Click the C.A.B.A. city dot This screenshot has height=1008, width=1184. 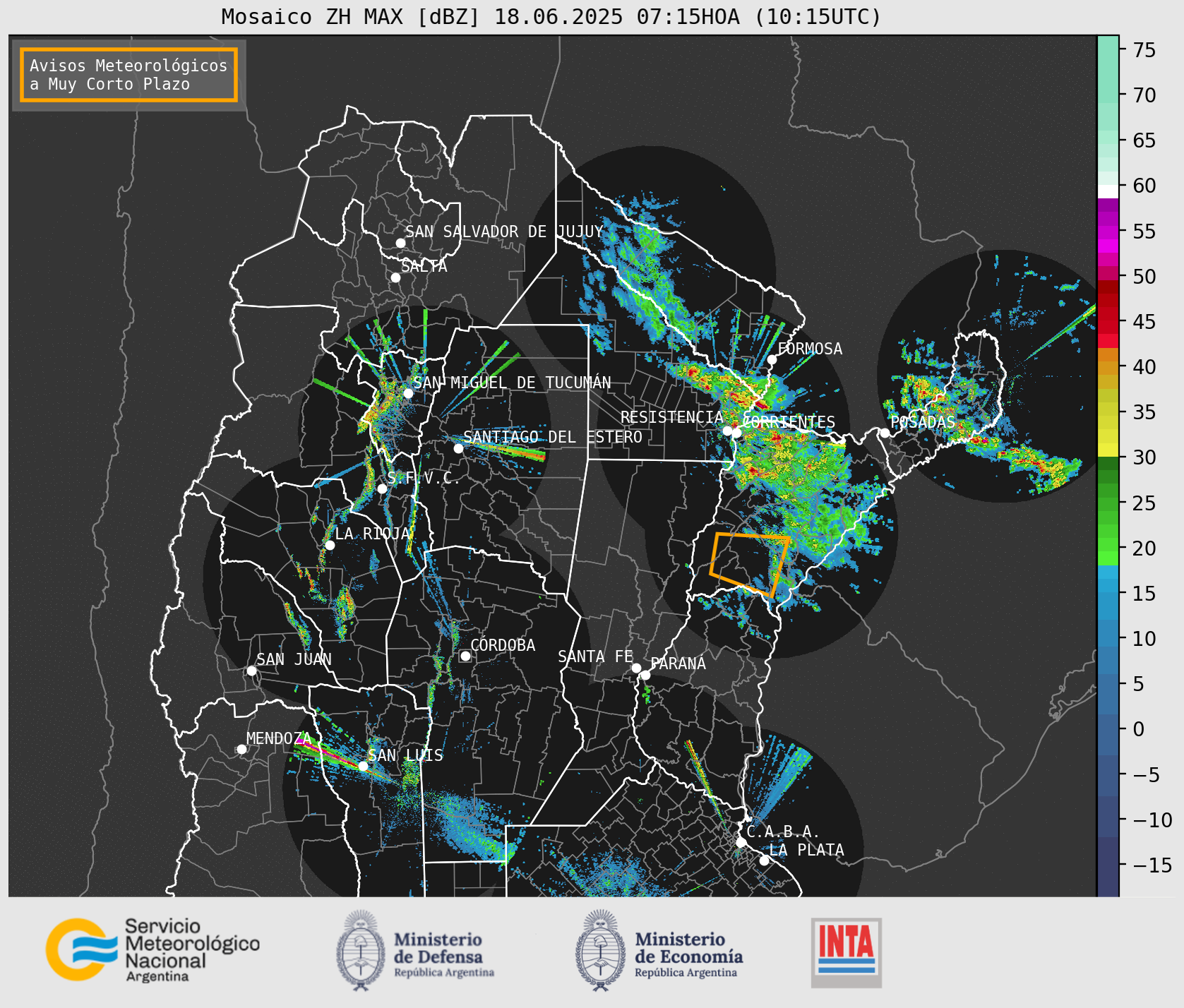pos(741,842)
